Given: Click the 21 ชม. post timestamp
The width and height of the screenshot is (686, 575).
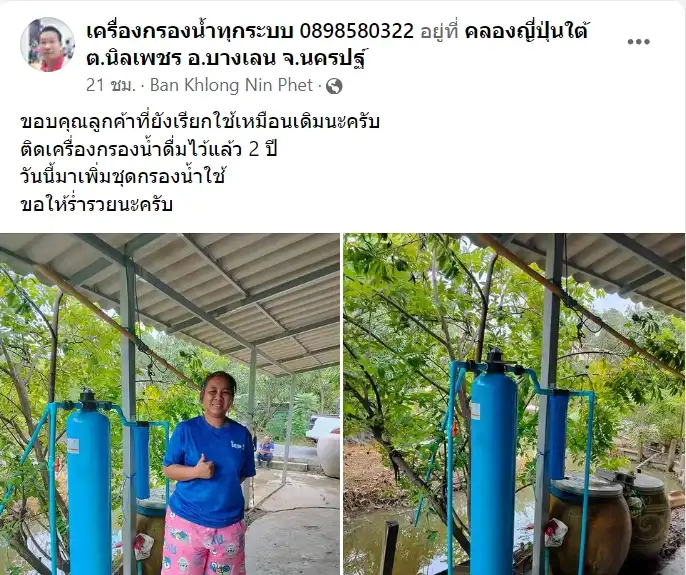Looking at the screenshot, I should 111,85.
